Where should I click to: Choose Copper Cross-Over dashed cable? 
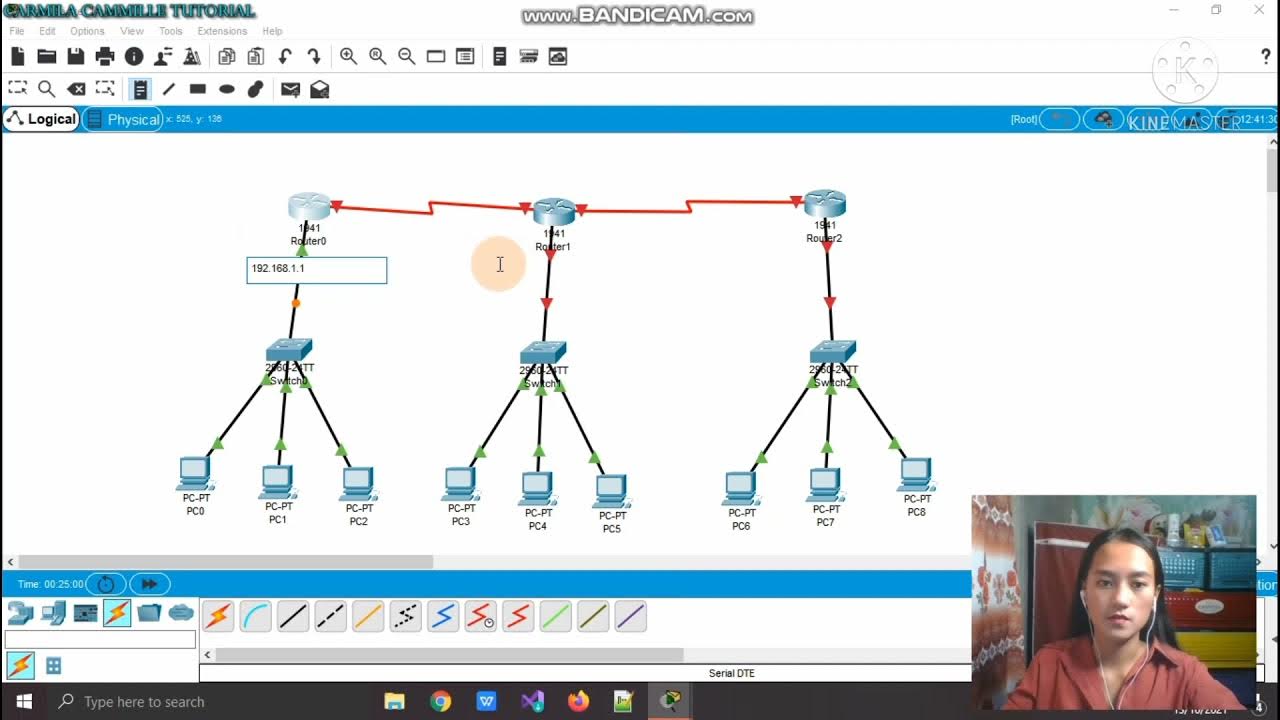330,617
